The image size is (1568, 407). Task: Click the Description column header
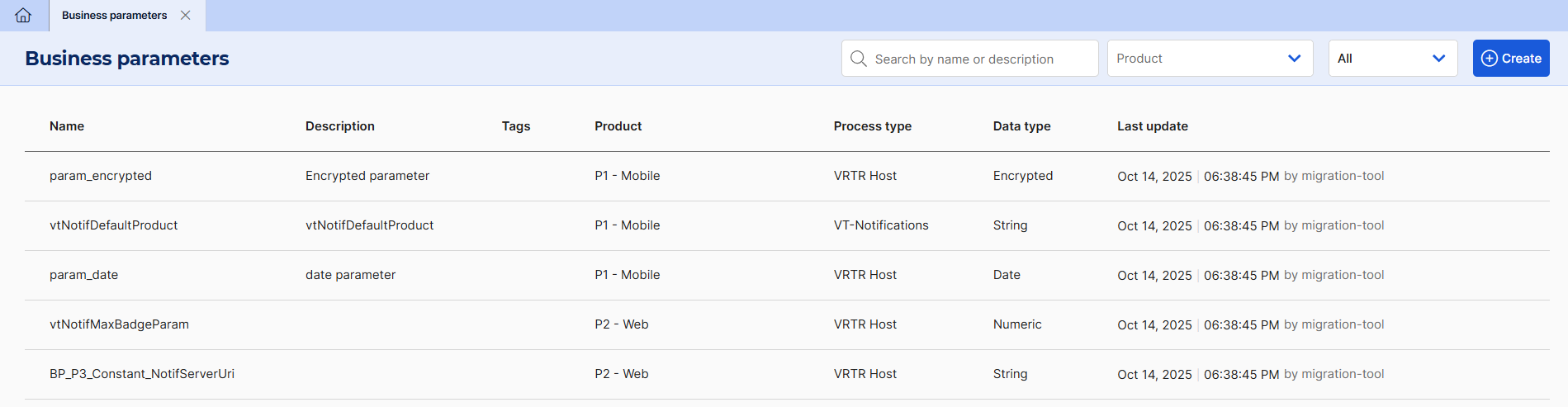[x=339, y=126]
